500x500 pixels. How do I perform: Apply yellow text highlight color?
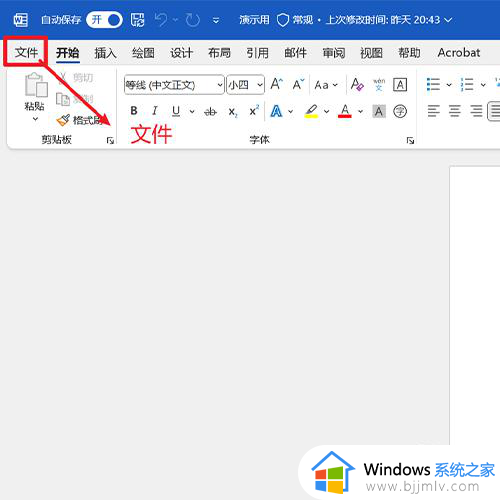311,111
